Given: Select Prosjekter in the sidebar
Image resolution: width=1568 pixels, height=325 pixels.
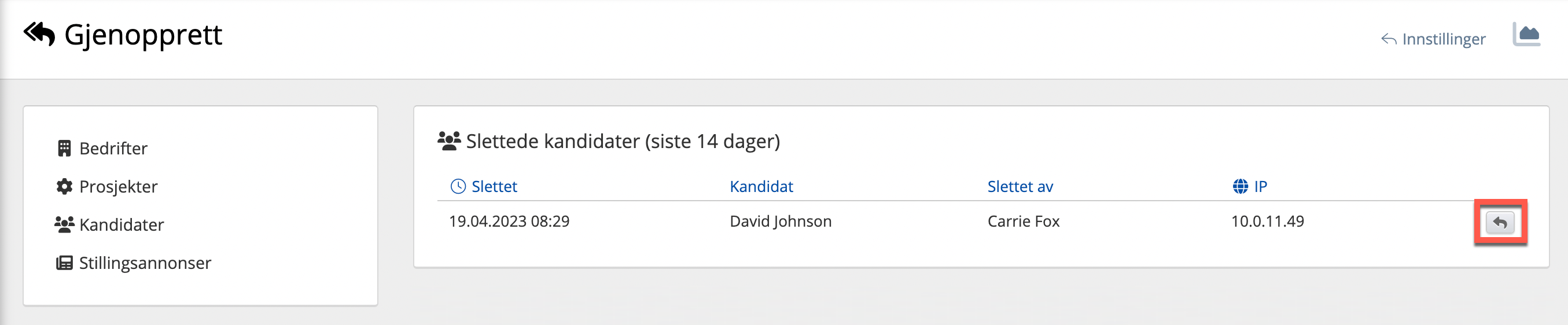Looking at the screenshot, I should (x=118, y=187).
